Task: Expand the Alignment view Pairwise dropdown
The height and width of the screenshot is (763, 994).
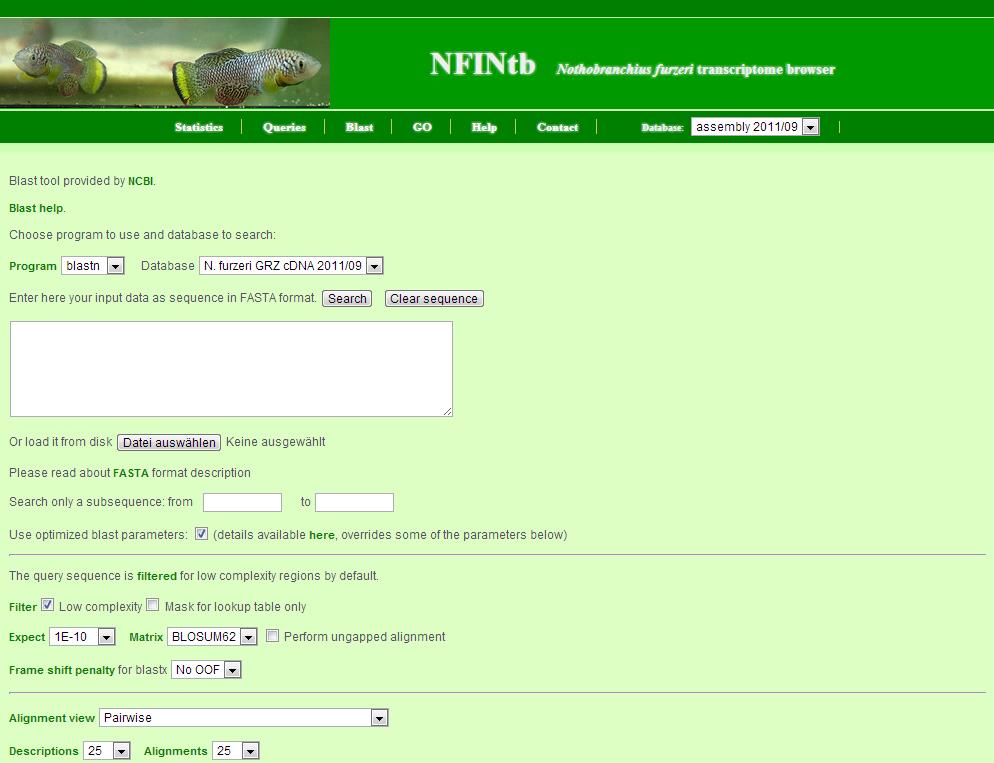Action: pyautogui.click(x=243, y=718)
